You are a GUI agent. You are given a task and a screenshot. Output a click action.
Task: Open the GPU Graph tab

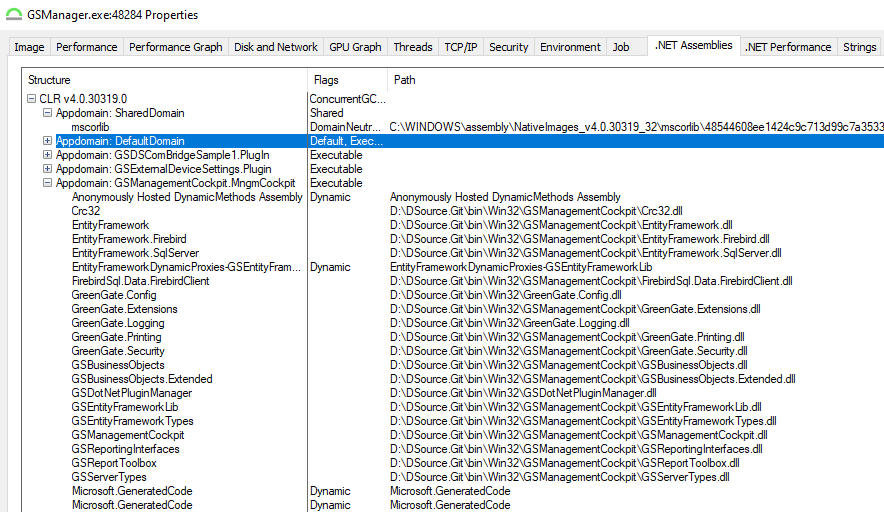point(355,47)
